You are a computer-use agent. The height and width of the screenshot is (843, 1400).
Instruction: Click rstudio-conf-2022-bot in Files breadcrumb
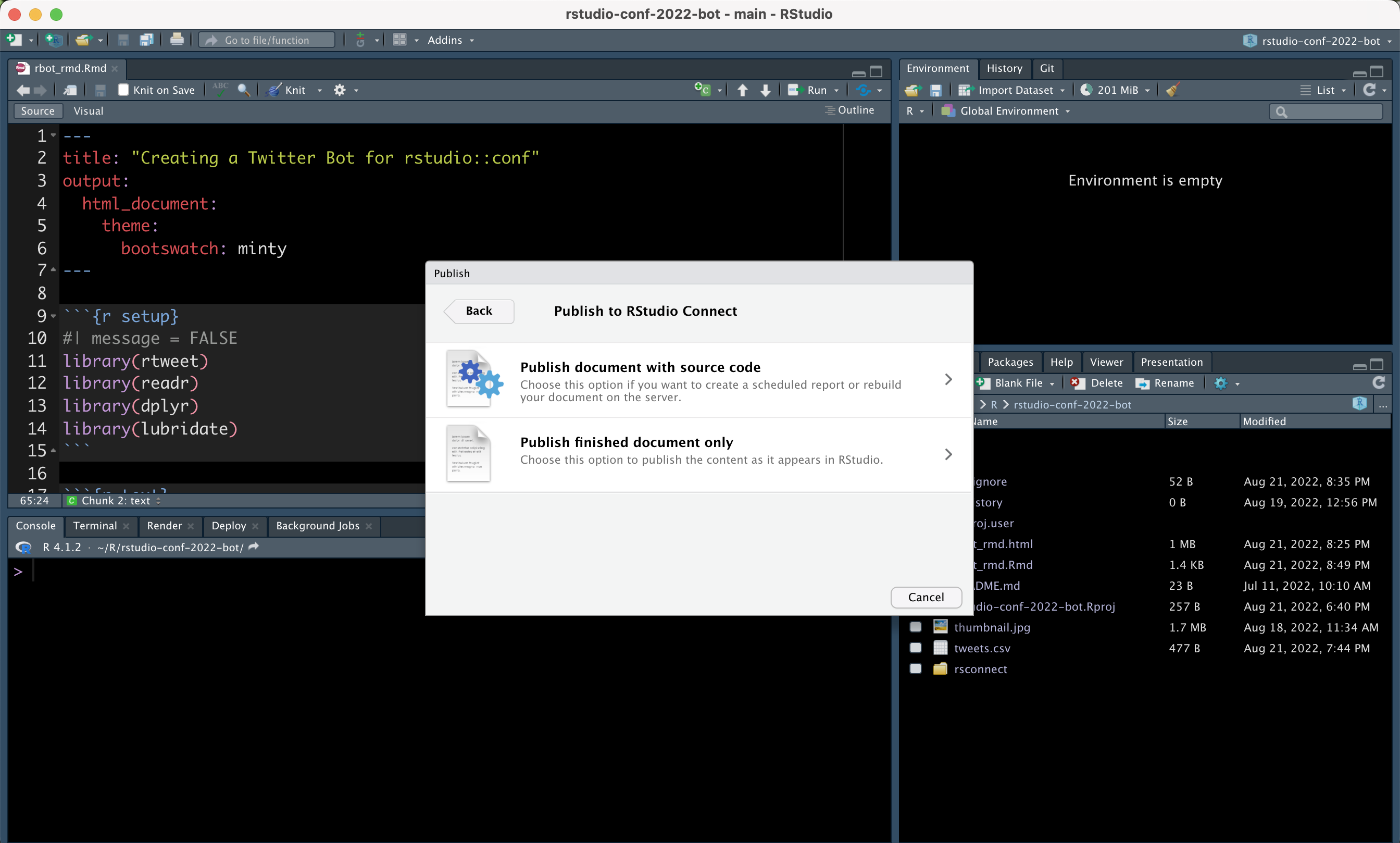[x=1072, y=404]
